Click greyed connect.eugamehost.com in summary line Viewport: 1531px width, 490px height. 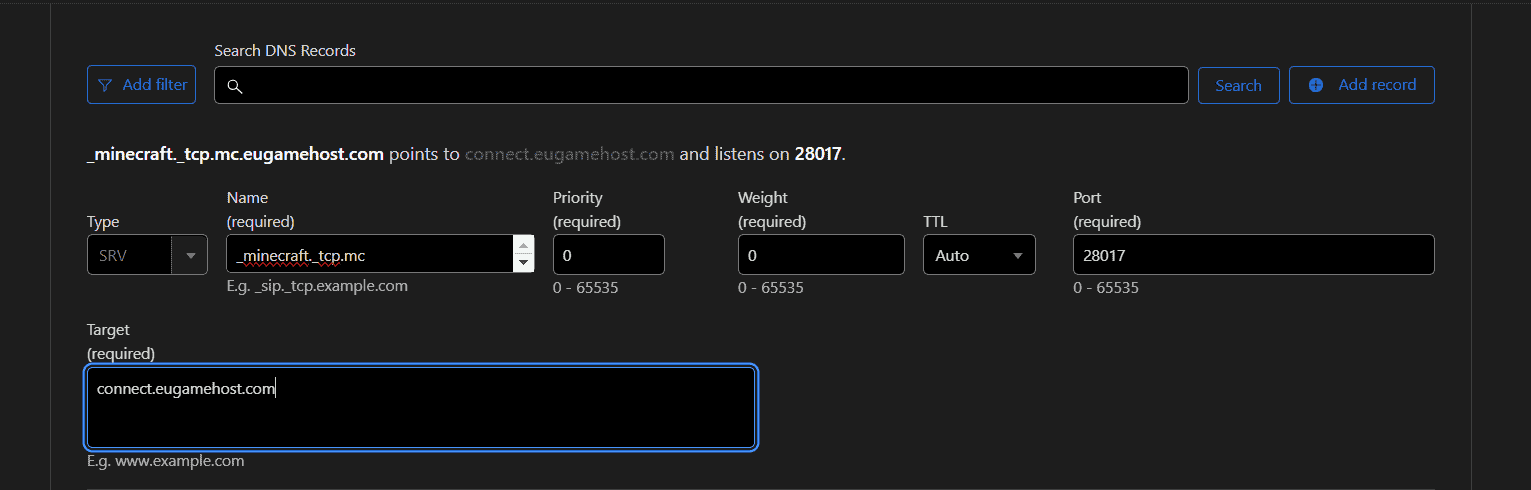coord(570,154)
